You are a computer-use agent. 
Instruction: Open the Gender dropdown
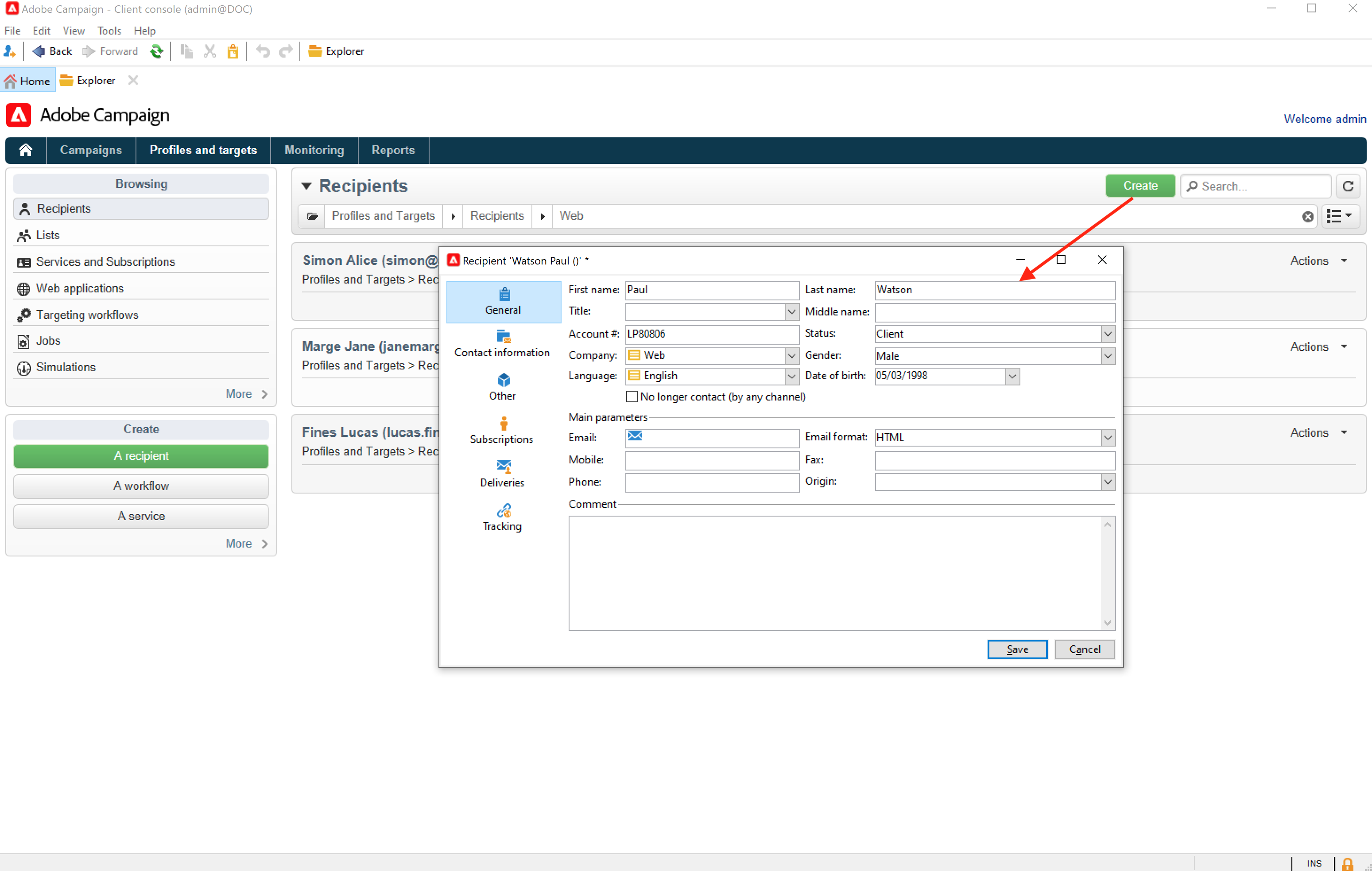[x=1107, y=356]
